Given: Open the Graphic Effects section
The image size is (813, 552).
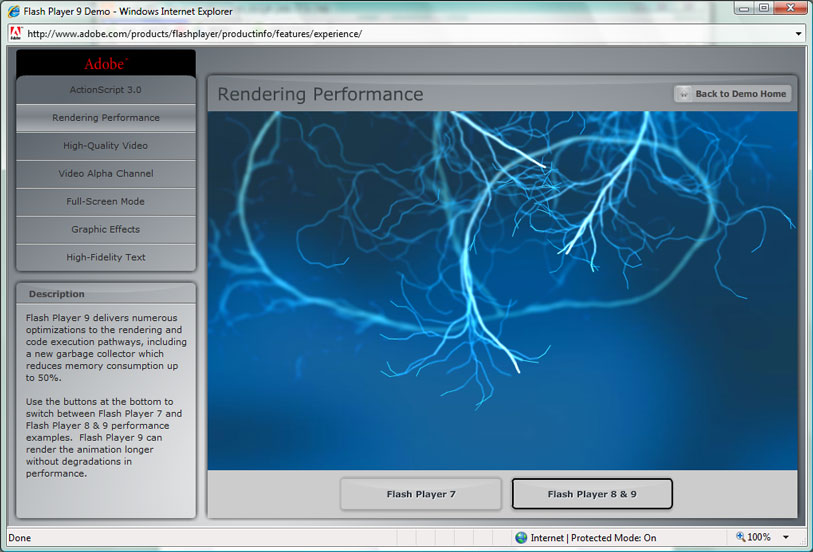Looking at the screenshot, I should pos(106,229).
